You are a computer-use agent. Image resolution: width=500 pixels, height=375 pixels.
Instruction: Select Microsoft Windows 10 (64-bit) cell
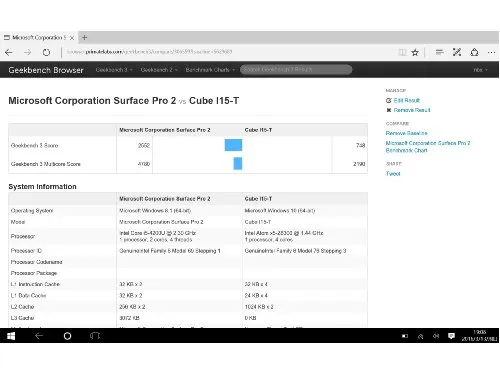[x=280, y=211]
